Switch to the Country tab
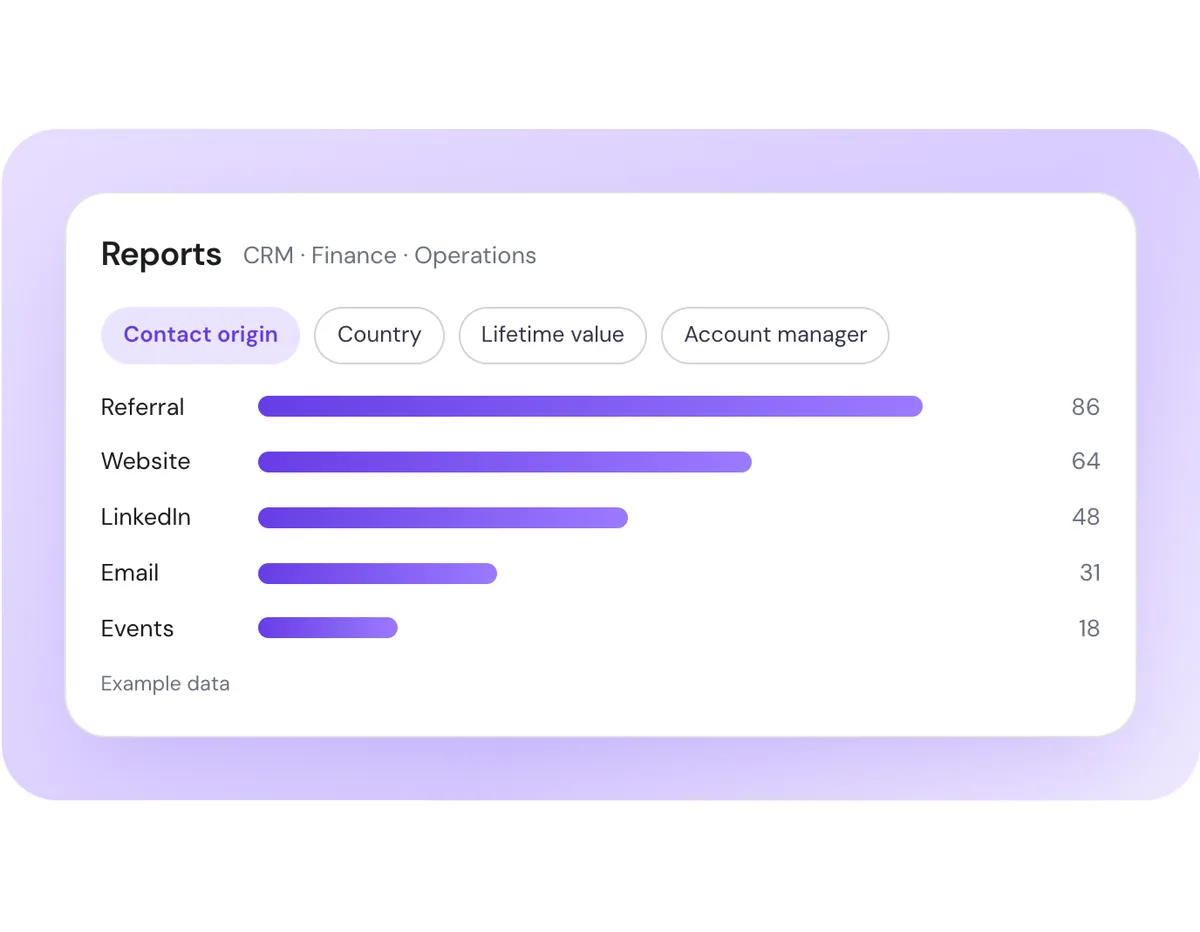The image size is (1200, 932). pyautogui.click(x=379, y=335)
